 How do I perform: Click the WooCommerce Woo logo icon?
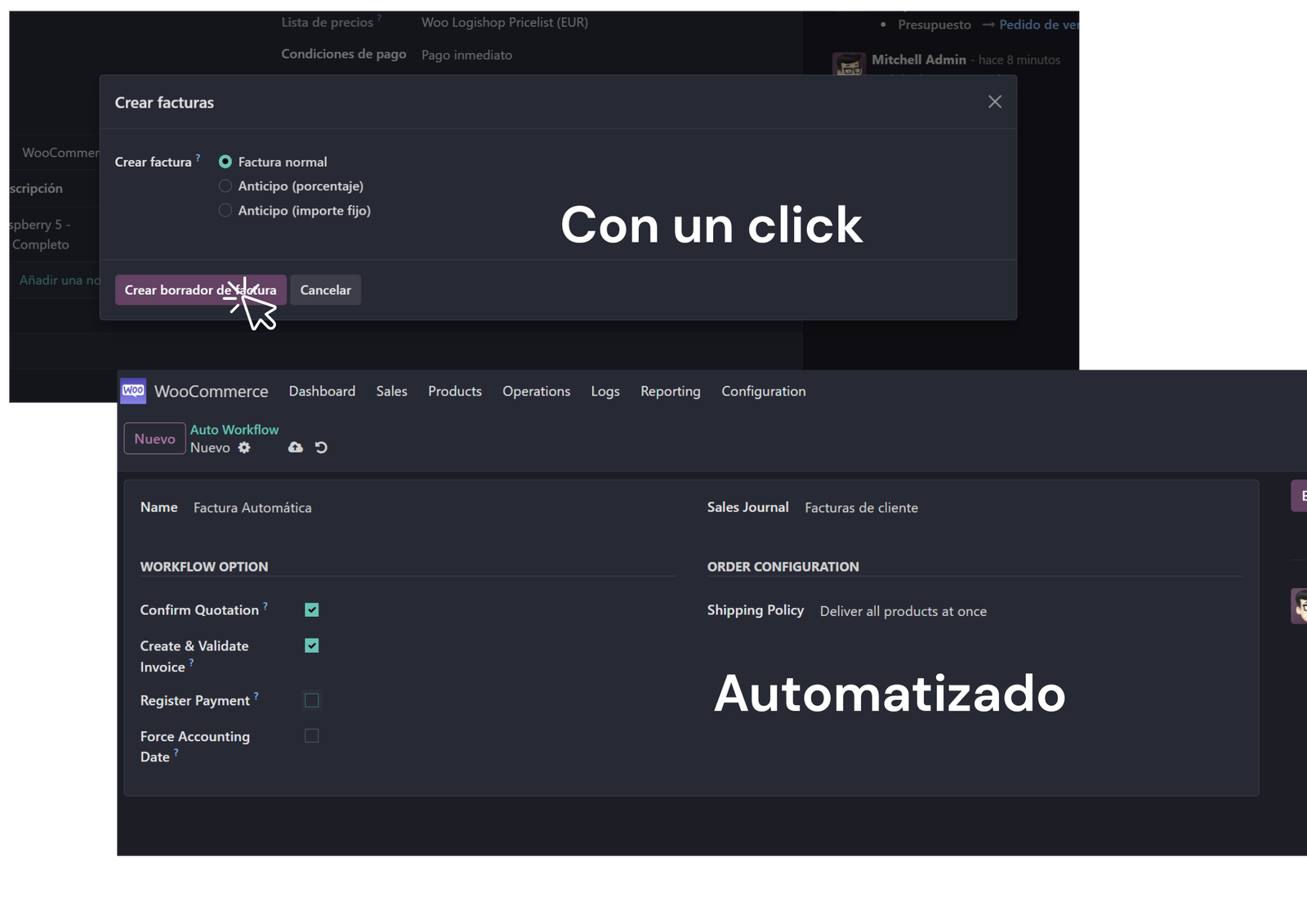[x=134, y=391]
